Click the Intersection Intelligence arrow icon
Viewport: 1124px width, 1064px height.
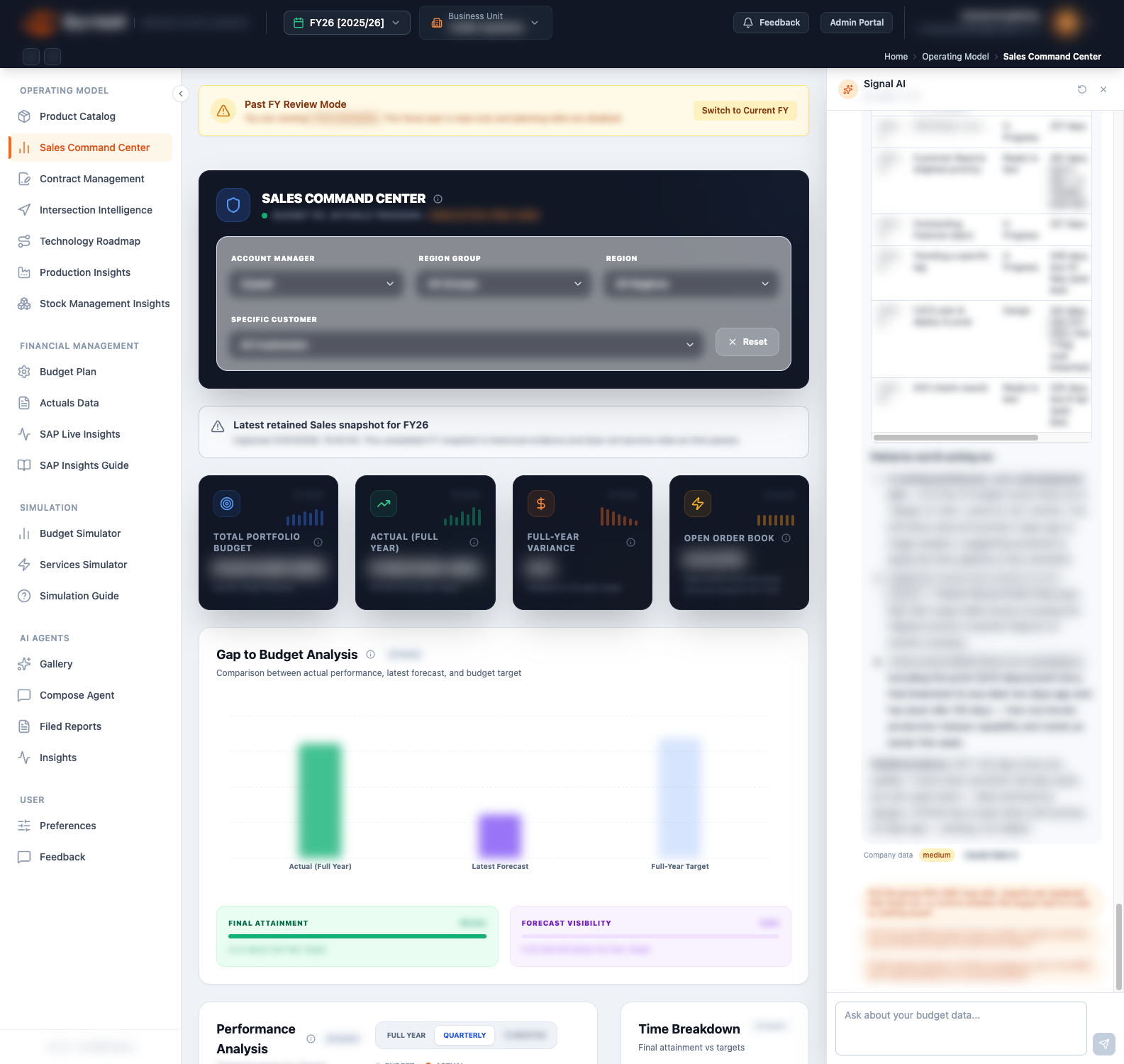point(24,210)
